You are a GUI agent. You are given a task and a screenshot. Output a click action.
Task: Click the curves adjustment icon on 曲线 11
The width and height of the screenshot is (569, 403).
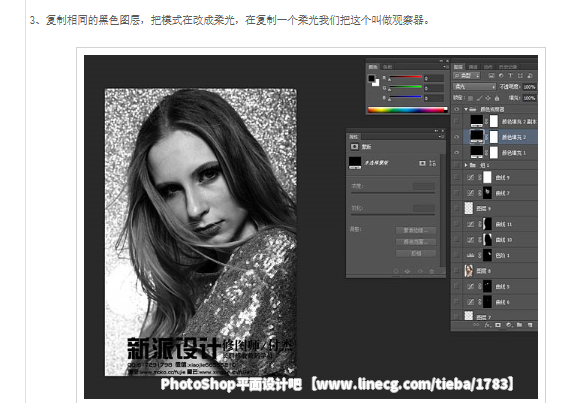click(470, 224)
